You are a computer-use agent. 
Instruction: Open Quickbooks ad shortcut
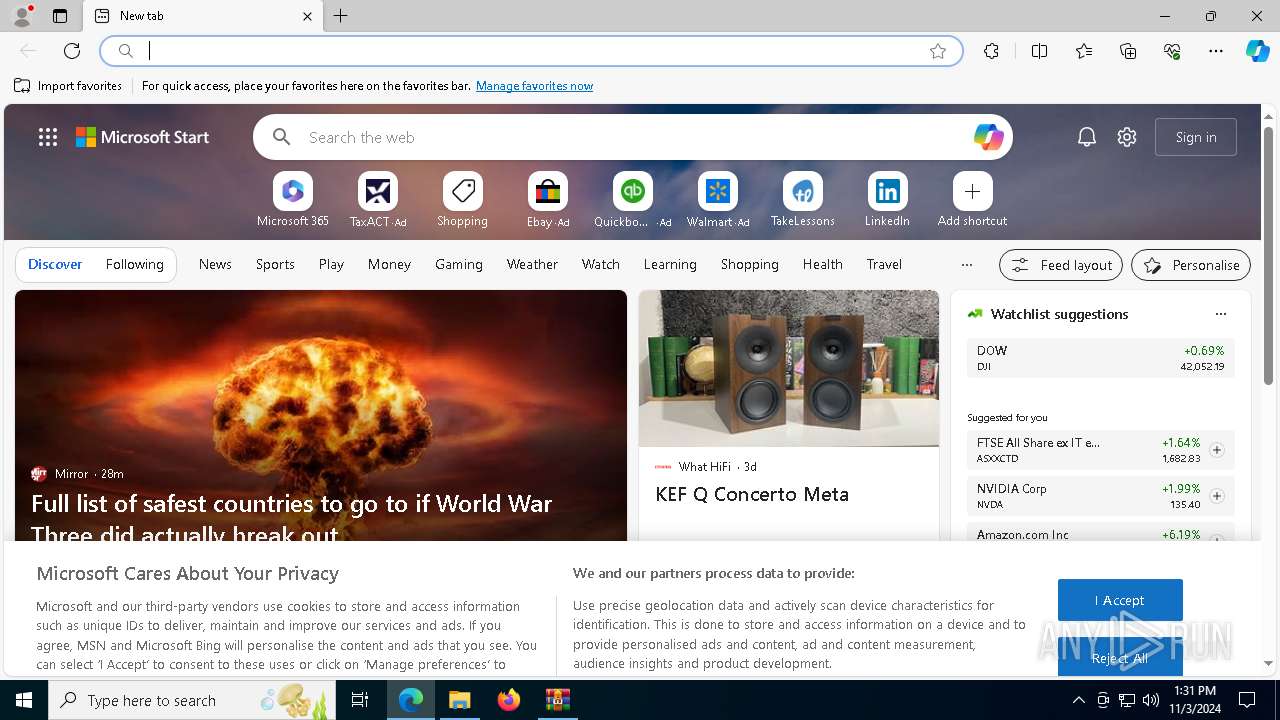tap(632, 199)
